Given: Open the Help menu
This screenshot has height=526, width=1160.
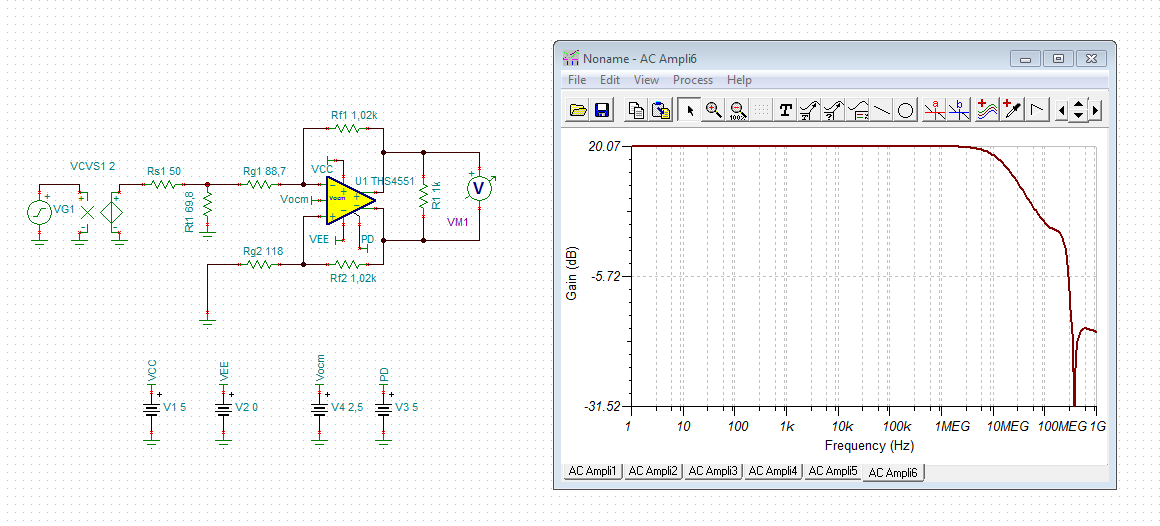Looking at the screenshot, I should (739, 80).
